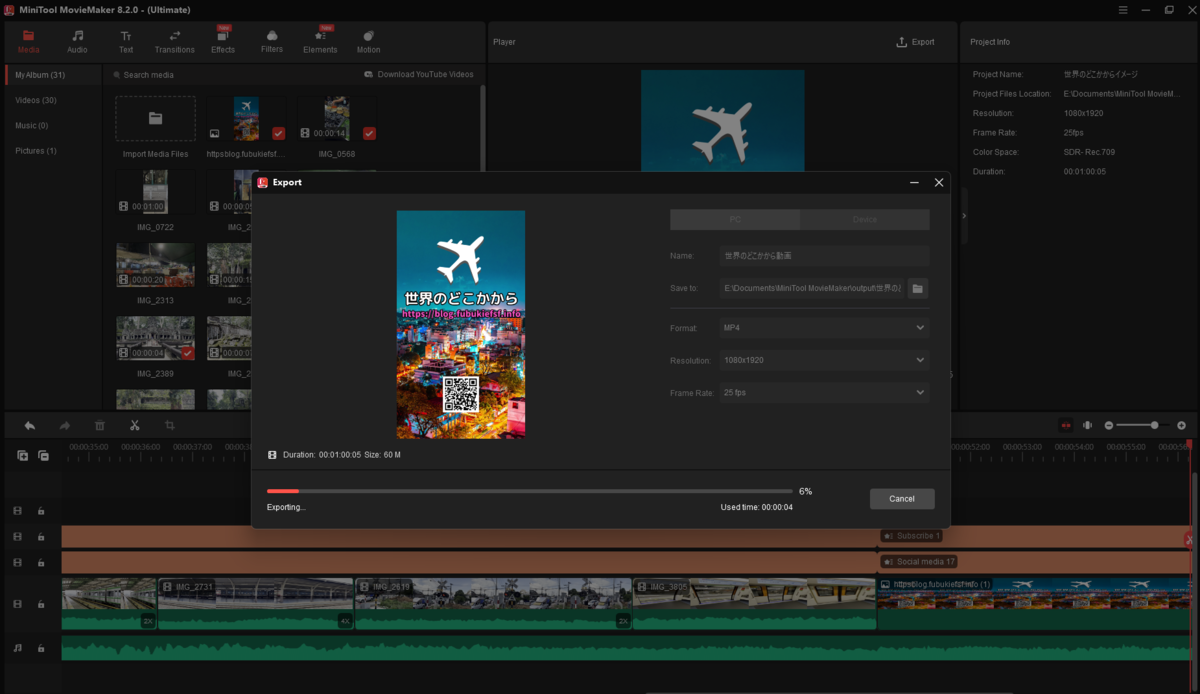Image resolution: width=1200 pixels, height=694 pixels.
Task: Toggle lock on Subscribe 1 track
Action: 41,537
